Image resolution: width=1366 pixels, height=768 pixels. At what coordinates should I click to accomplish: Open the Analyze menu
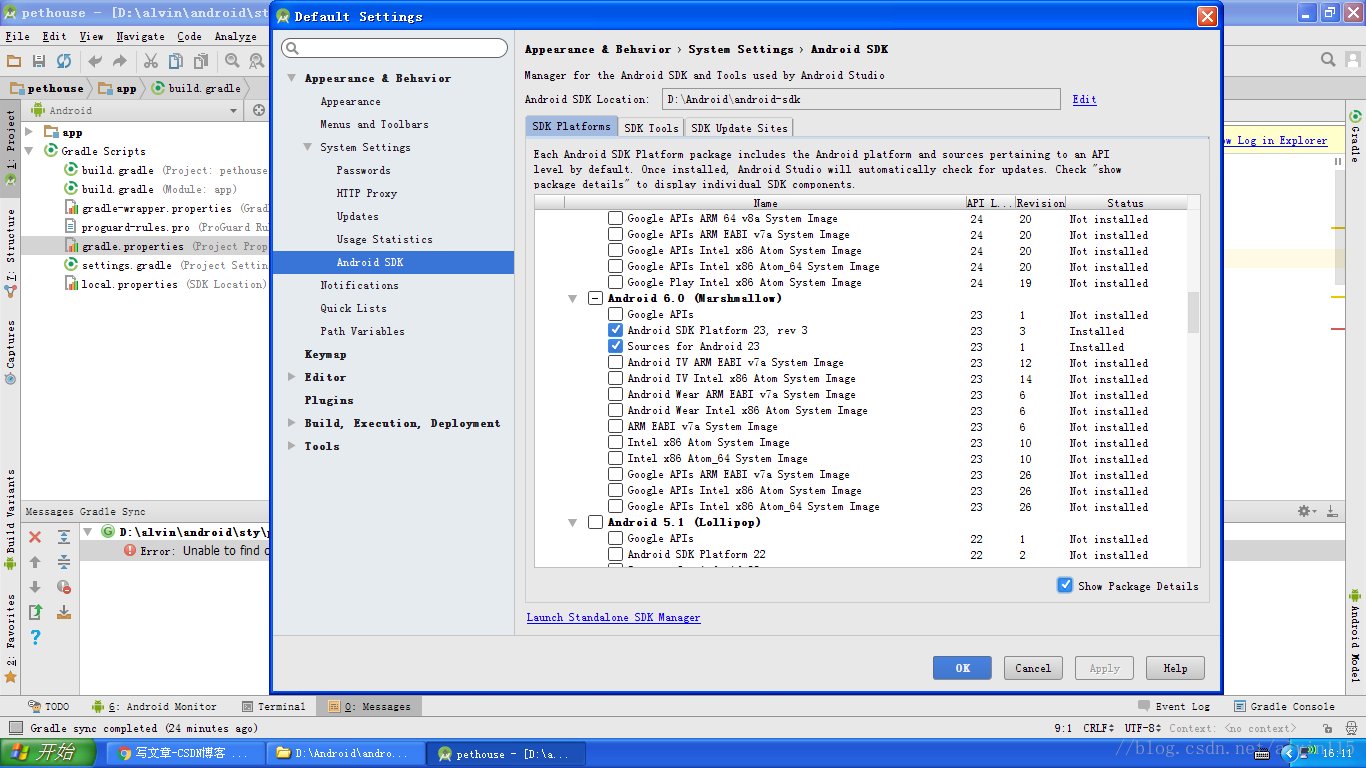(235, 36)
